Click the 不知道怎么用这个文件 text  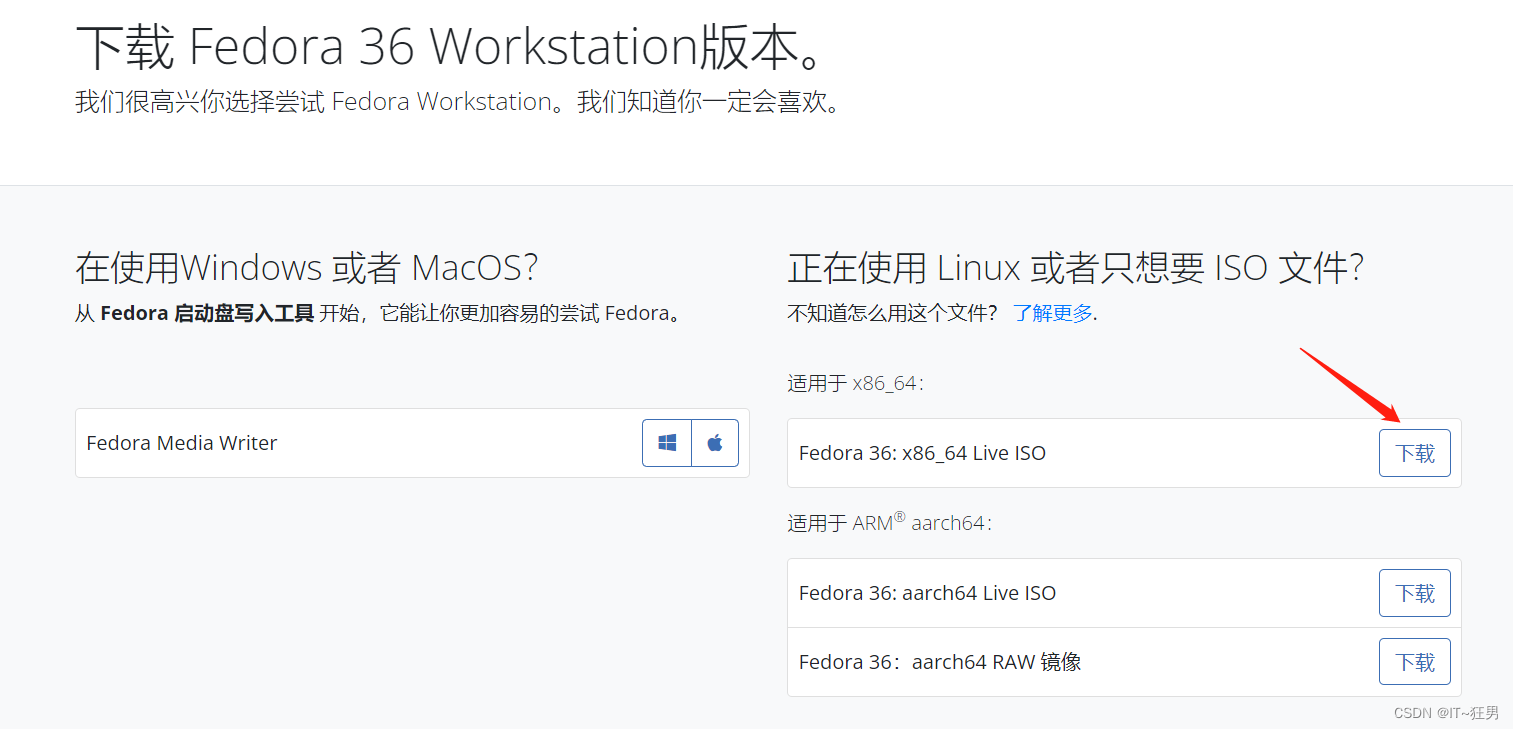coord(892,313)
